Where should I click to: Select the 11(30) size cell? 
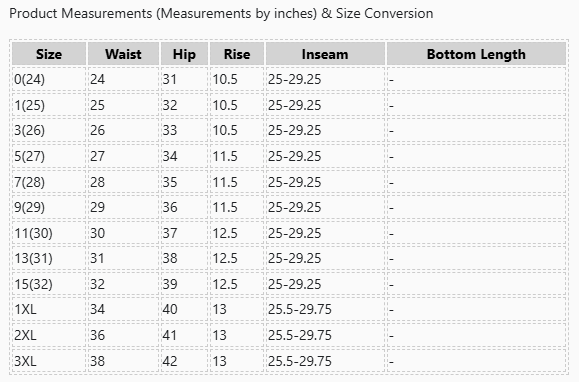49,233
